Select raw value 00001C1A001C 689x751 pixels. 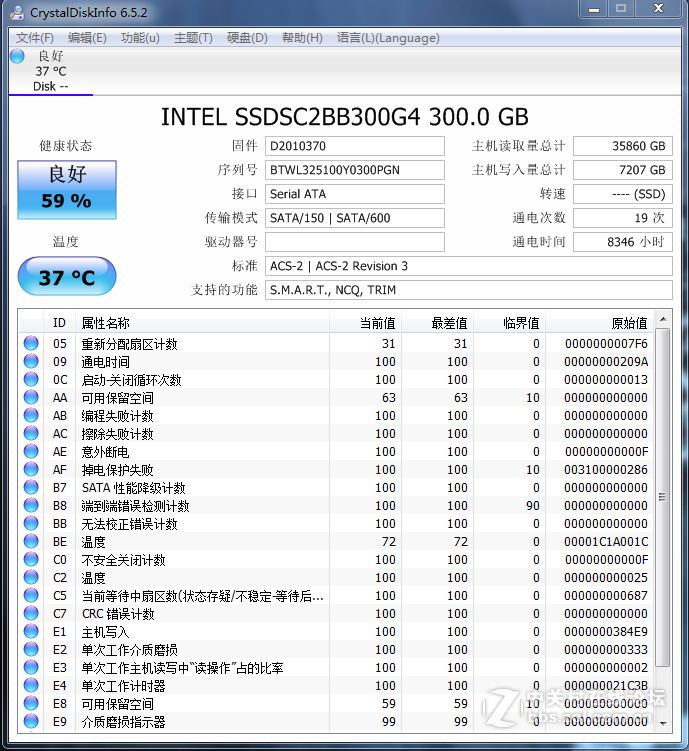[x=606, y=542]
